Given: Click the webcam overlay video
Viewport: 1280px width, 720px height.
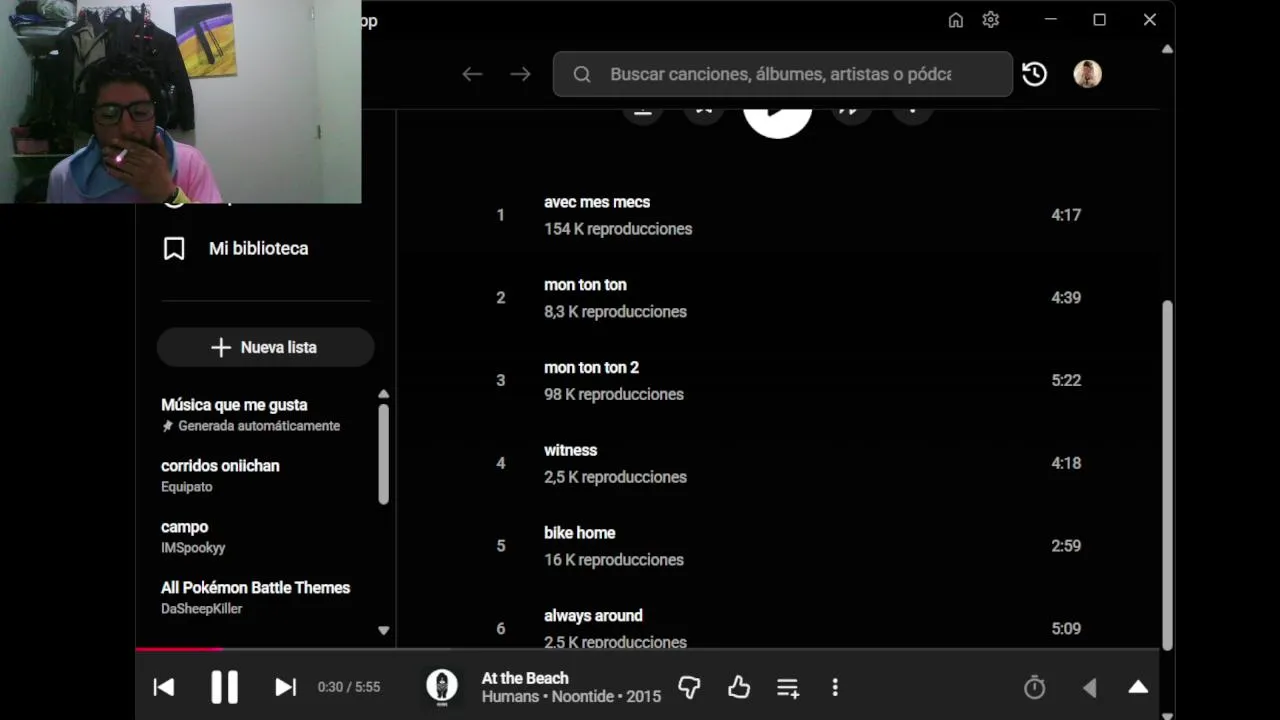Looking at the screenshot, I should coord(180,101).
